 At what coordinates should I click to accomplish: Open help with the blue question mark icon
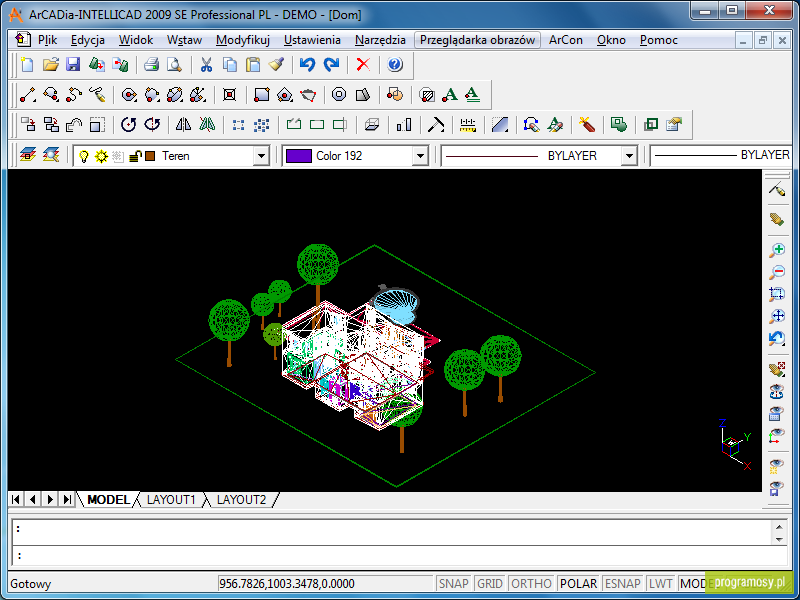(395, 64)
